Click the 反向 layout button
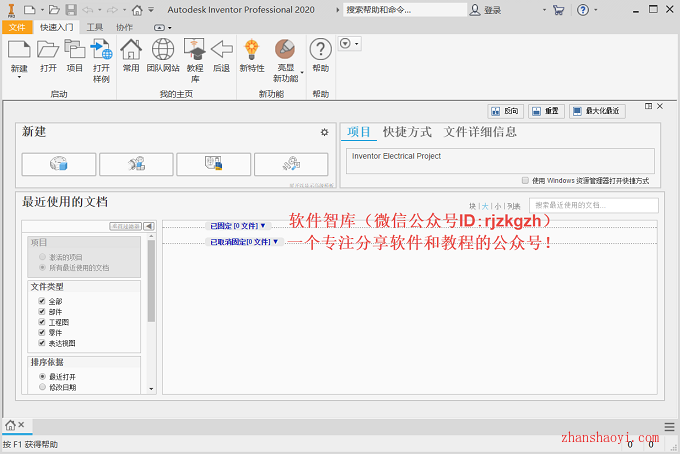 [x=505, y=111]
